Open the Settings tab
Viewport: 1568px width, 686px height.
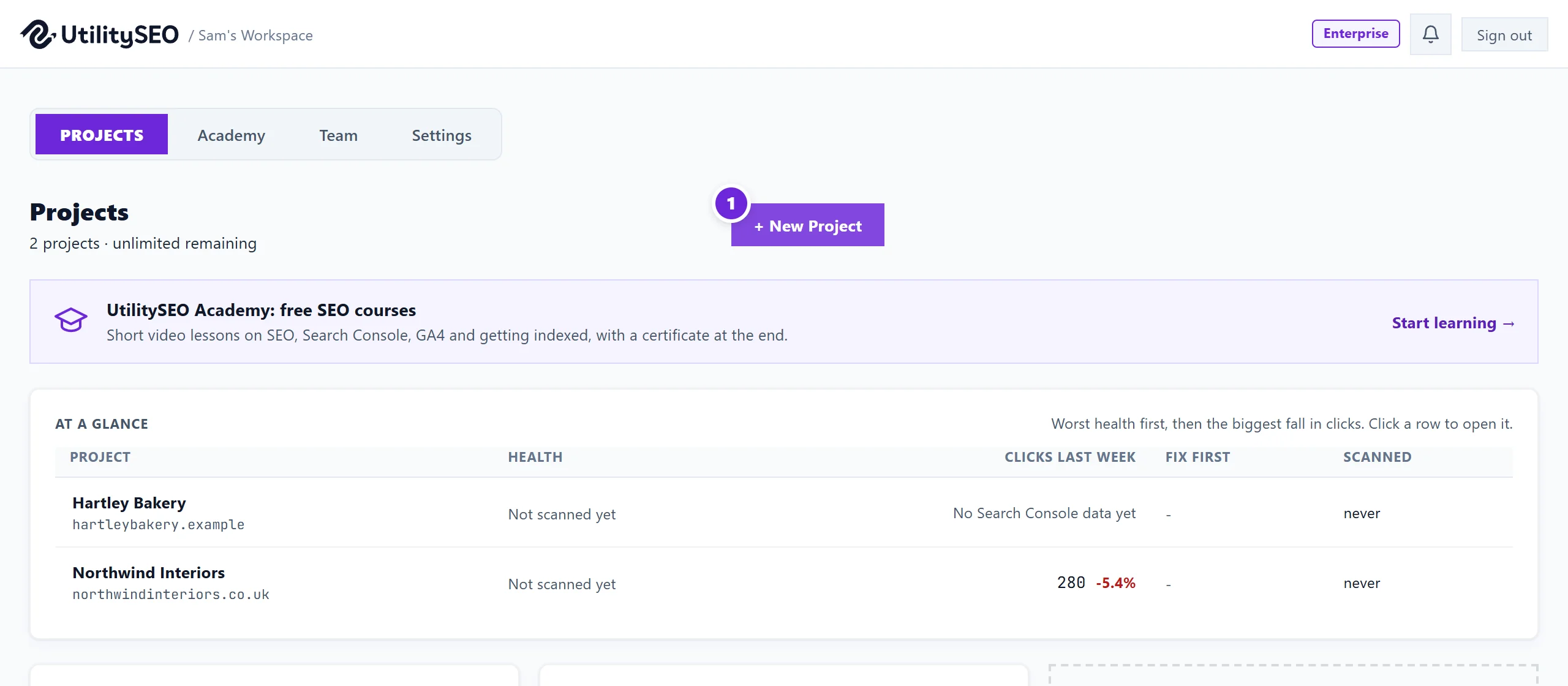[442, 135]
